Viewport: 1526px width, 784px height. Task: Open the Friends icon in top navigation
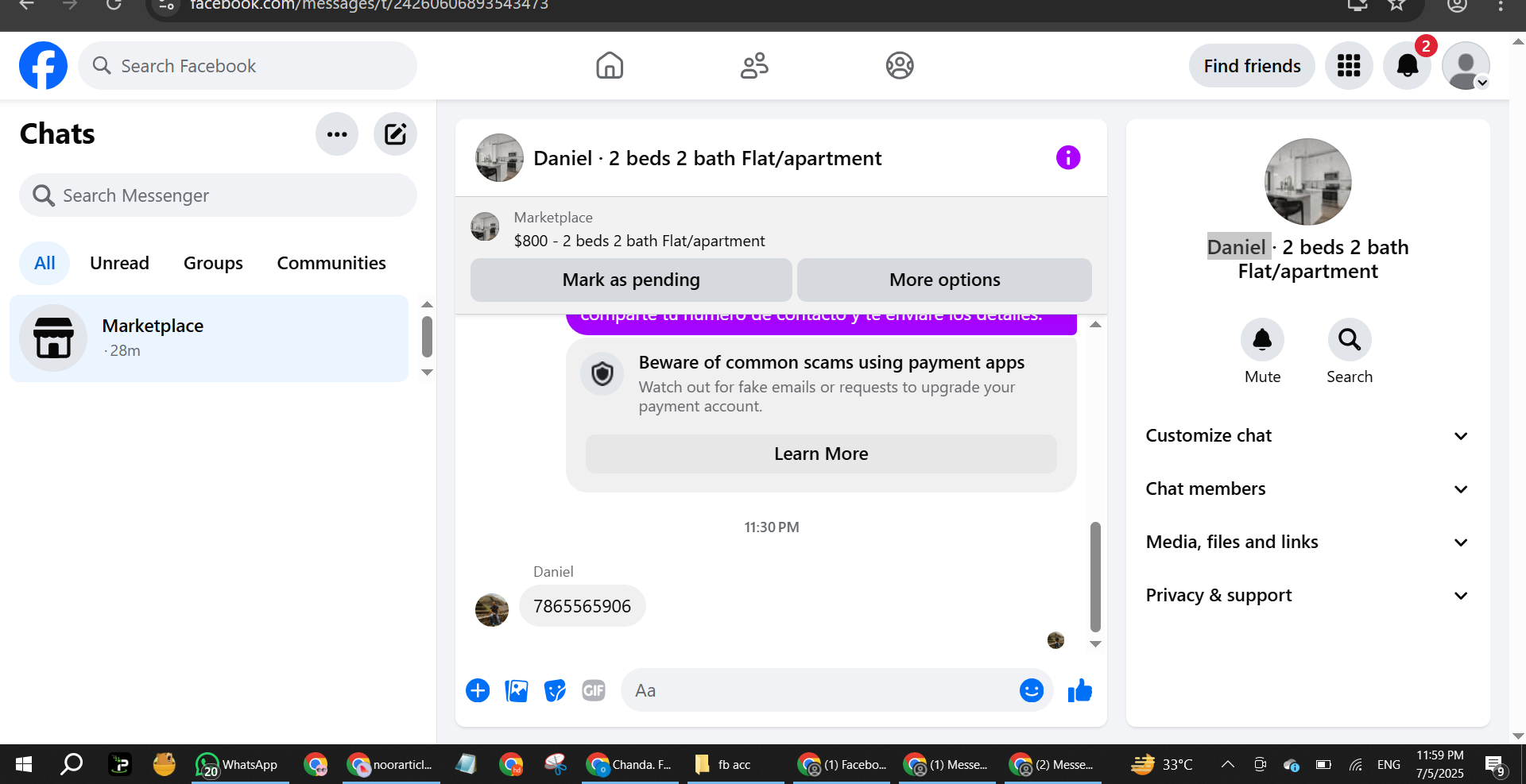(754, 65)
